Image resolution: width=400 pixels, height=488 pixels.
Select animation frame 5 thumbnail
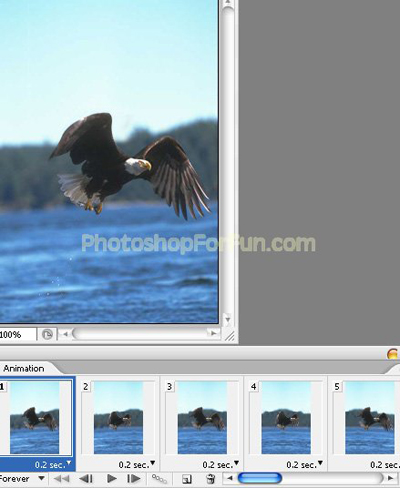[x=370, y=418]
